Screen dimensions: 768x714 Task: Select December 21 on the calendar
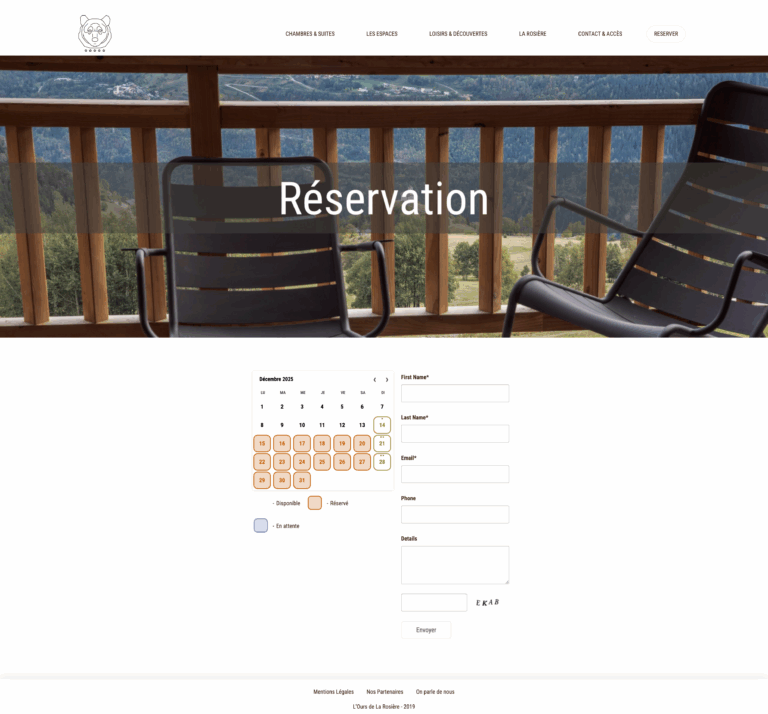(382, 443)
